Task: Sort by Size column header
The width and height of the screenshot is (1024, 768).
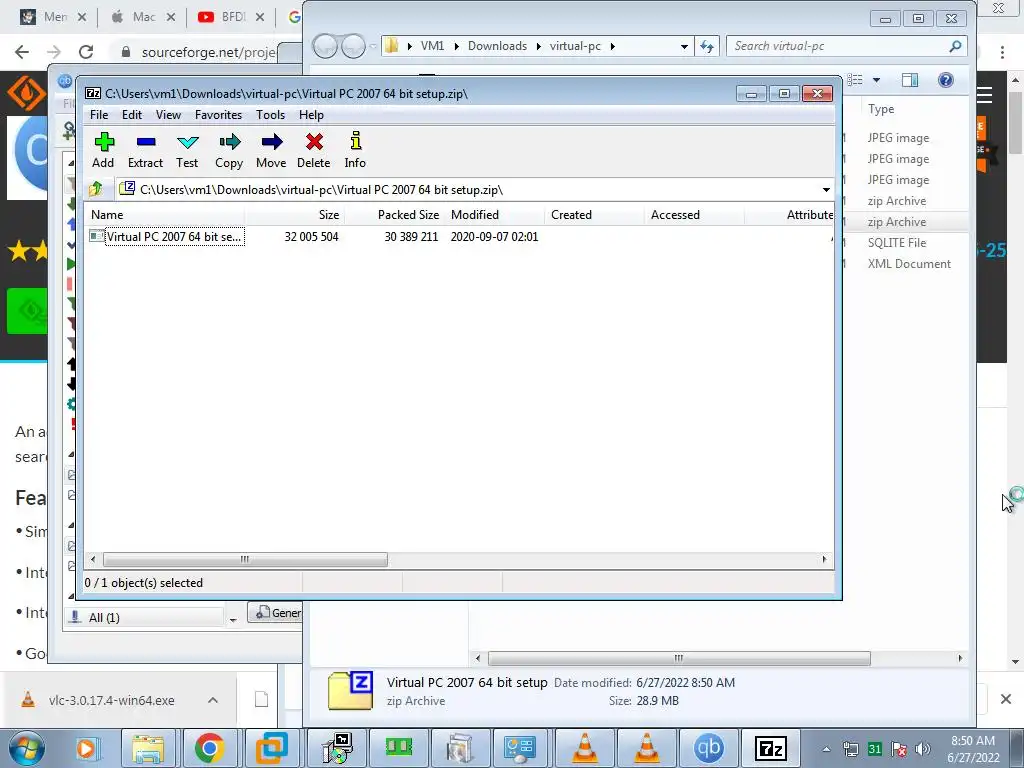Action: coord(295,215)
